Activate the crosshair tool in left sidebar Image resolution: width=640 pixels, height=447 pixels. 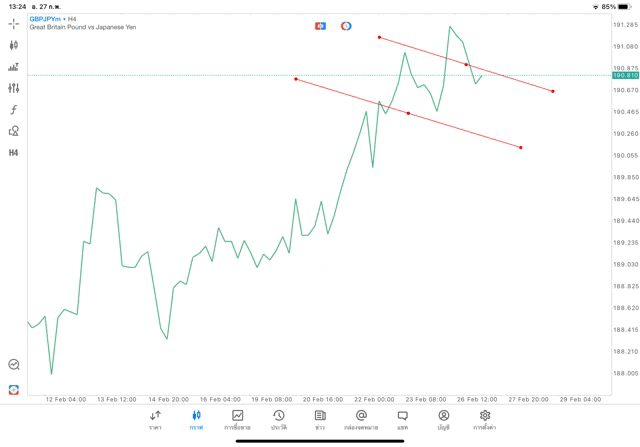(x=14, y=23)
